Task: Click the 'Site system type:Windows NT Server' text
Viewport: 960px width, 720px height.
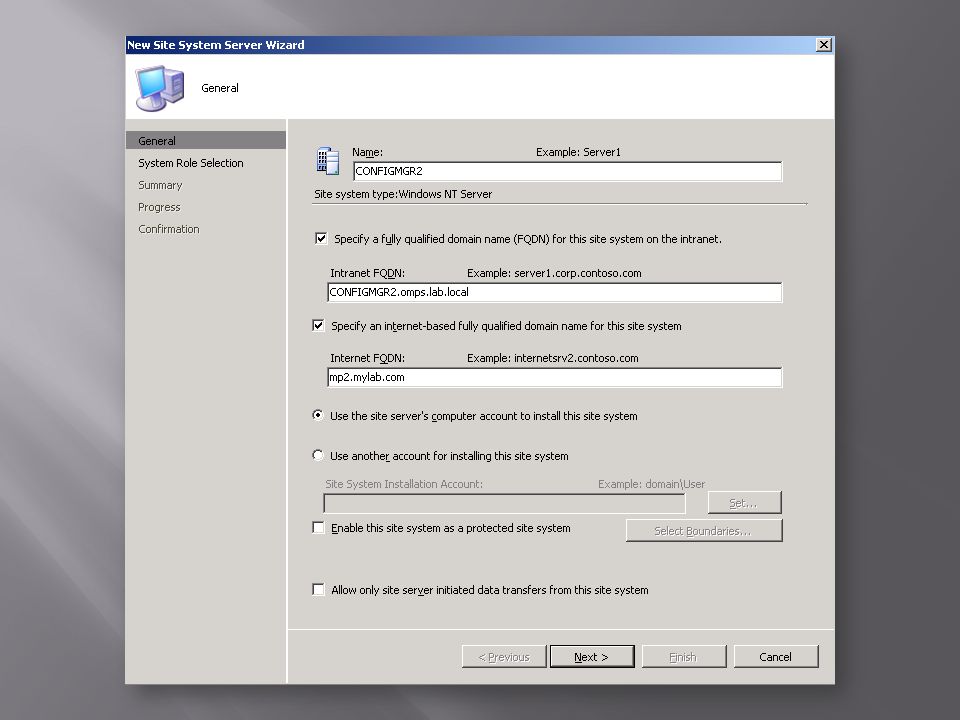Action: (403, 194)
